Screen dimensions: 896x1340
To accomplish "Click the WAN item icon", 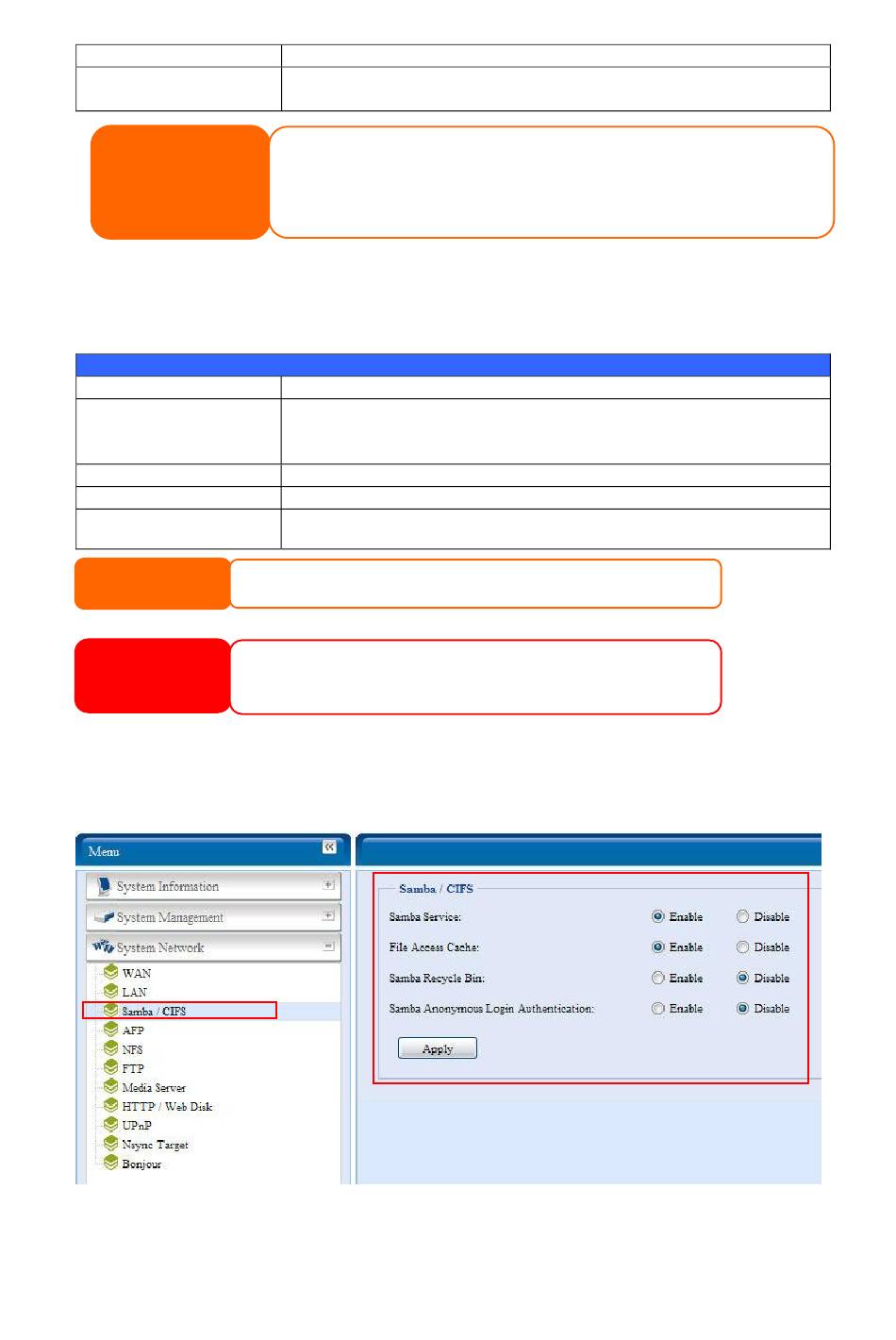I will [x=111, y=972].
